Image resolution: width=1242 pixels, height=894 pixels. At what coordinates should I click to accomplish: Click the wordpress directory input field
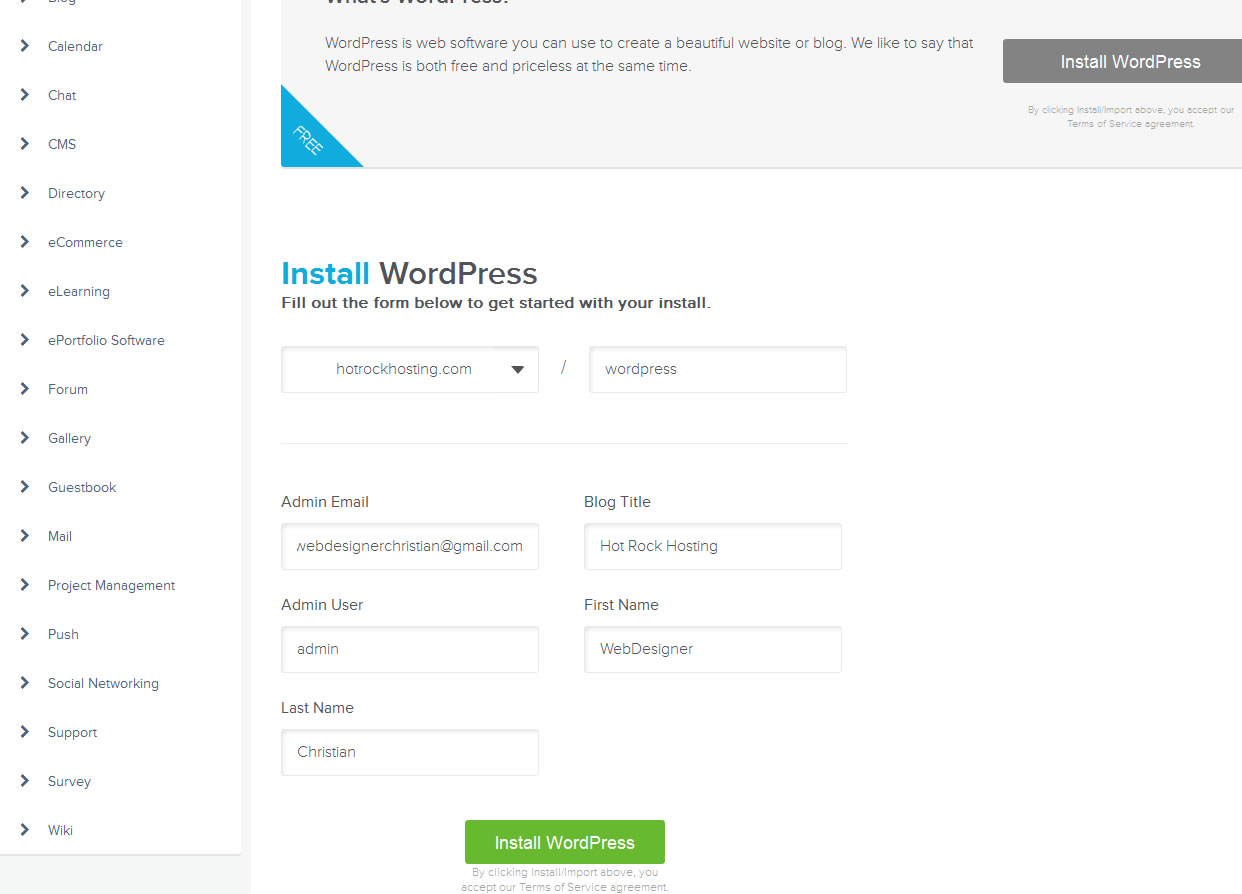718,369
